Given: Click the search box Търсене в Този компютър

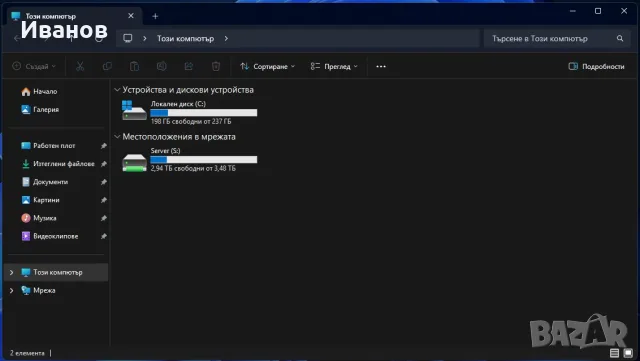Looking at the screenshot, I should click(557, 38).
